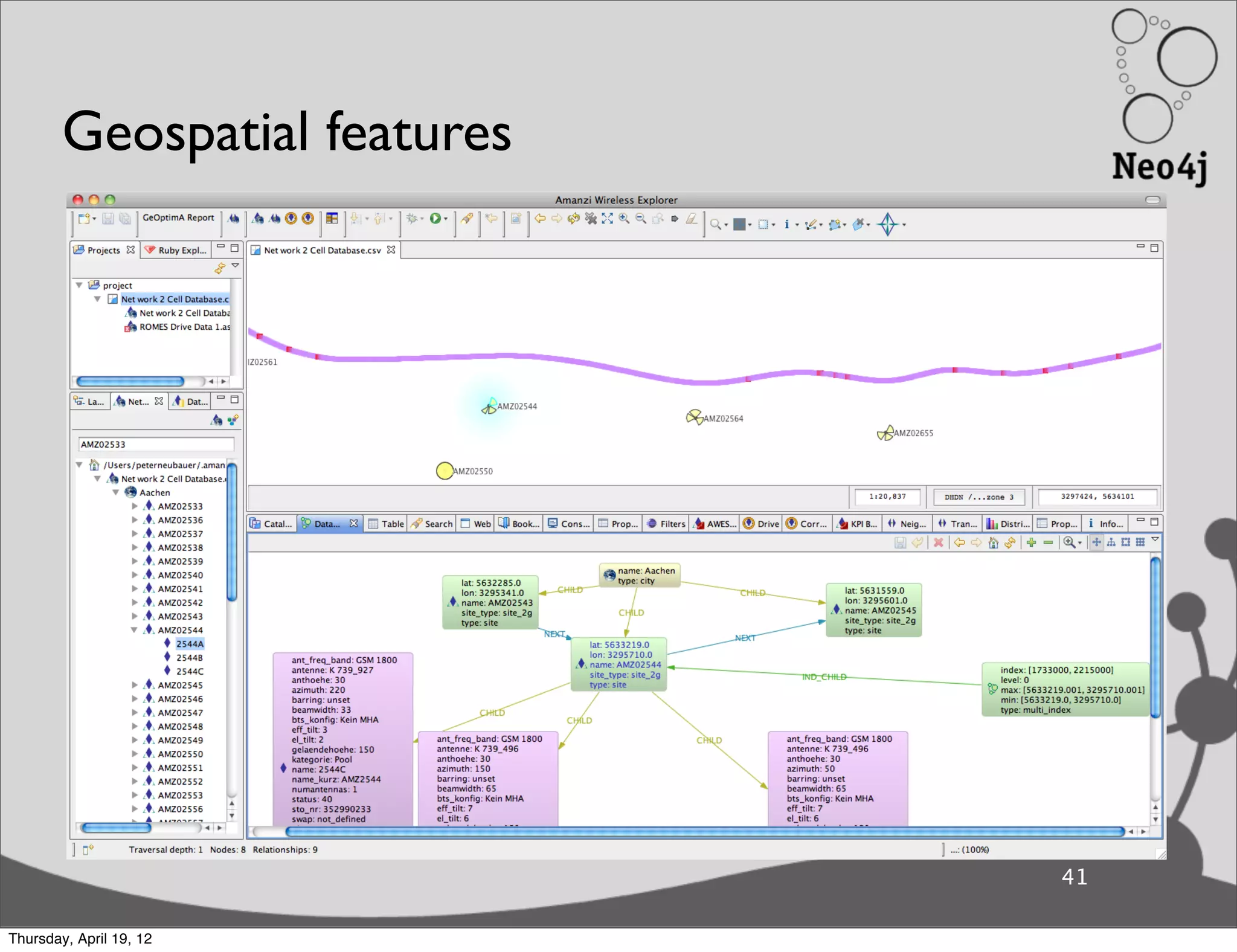1237x952 pixels.
Task: Click the zoom in magnifier in main toolbar
Action: pos(624,219)
